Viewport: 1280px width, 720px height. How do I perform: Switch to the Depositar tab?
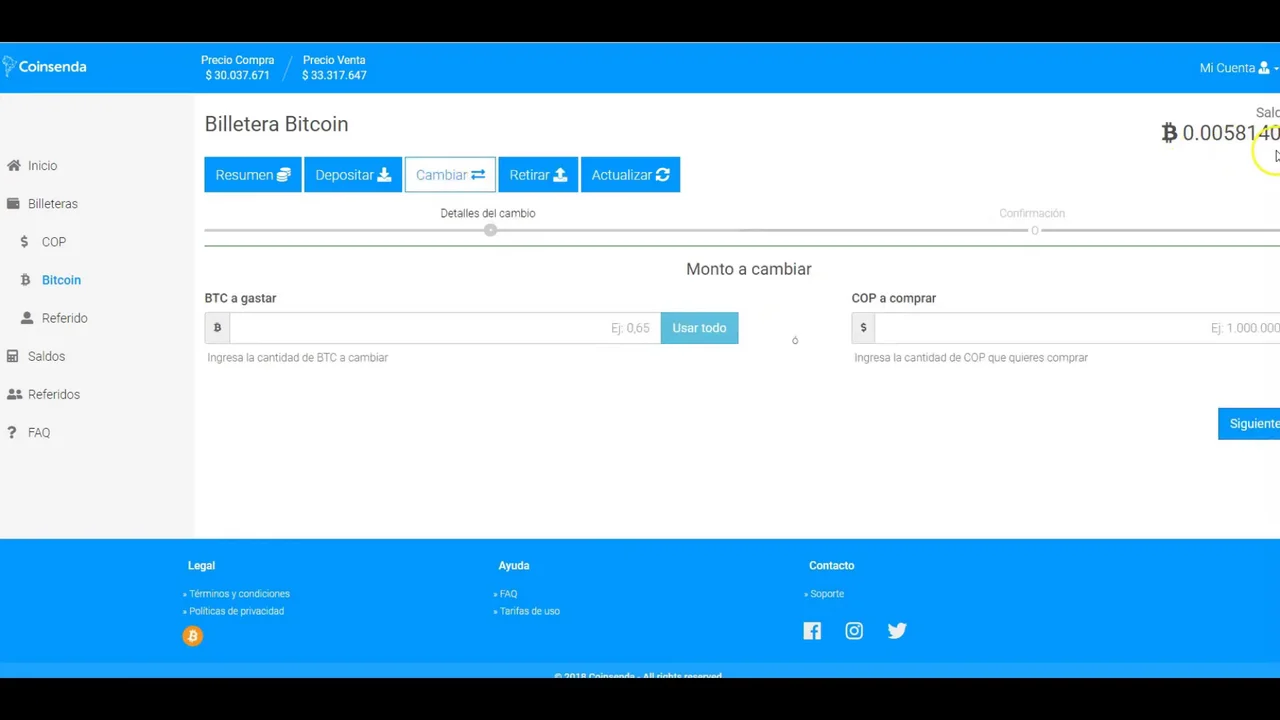click(x=353, y=175)
